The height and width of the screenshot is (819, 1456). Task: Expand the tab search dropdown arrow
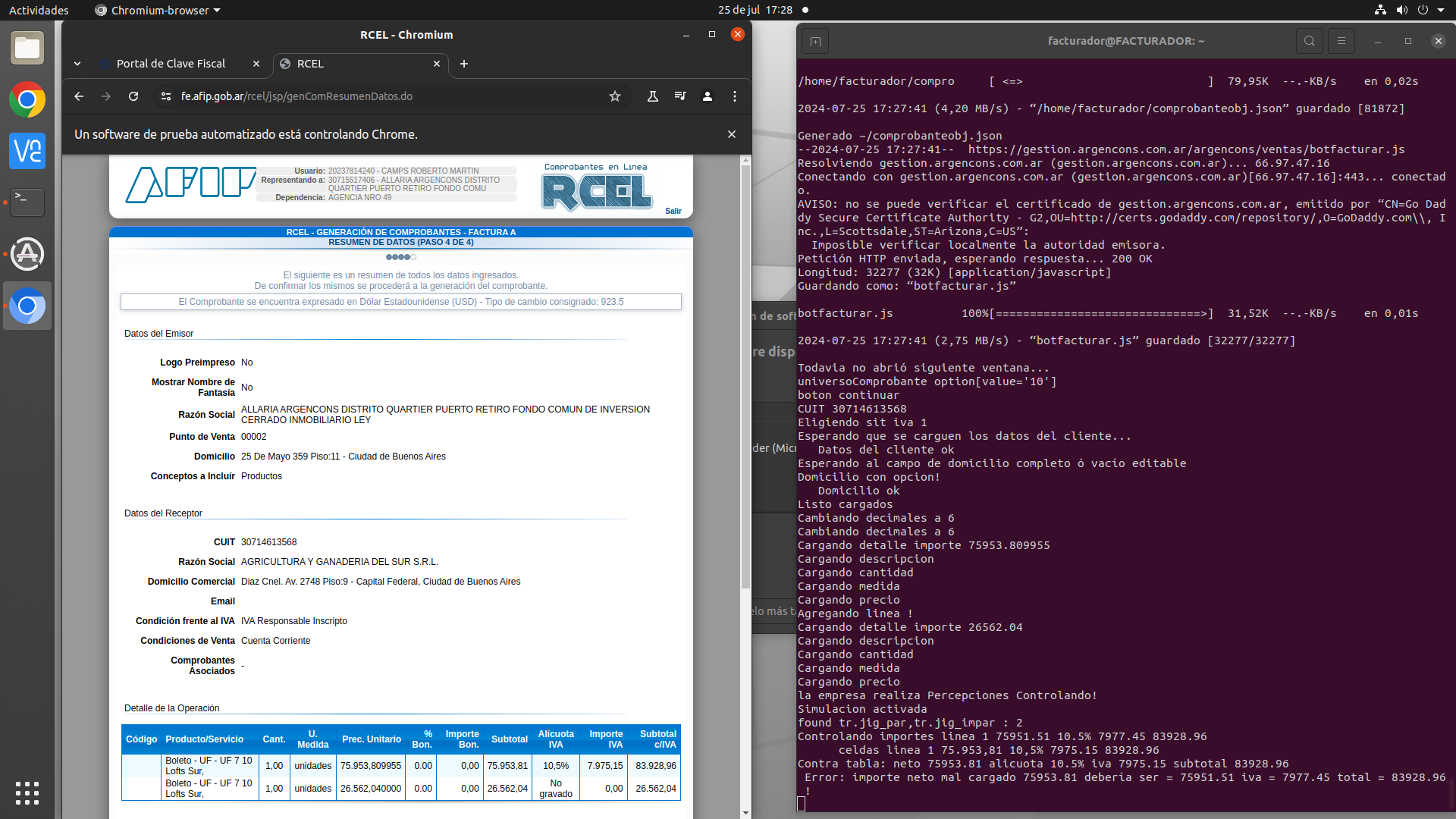77,64
